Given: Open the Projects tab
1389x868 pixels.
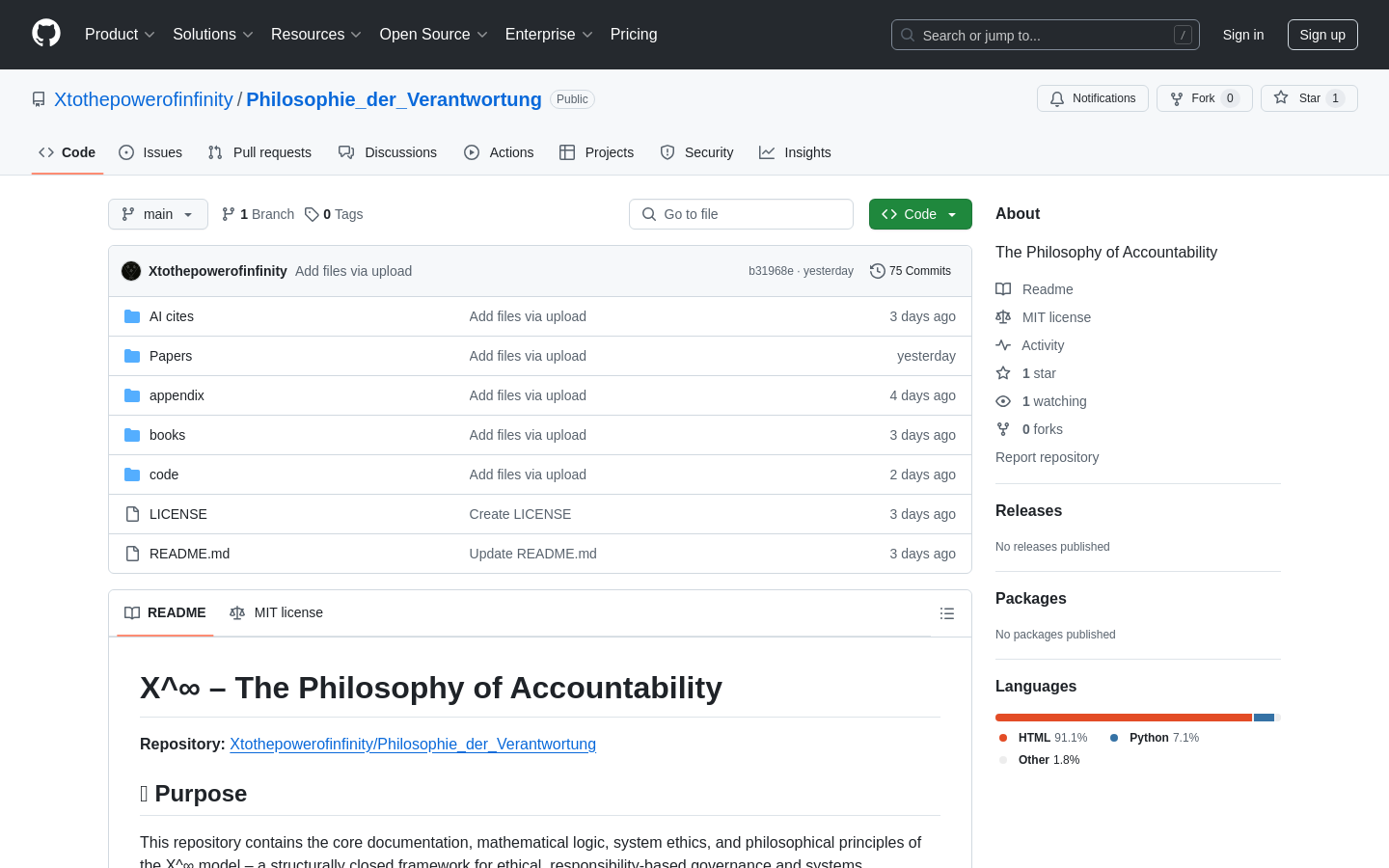Looking at the screenshot, I should click(x=597, y=152).
